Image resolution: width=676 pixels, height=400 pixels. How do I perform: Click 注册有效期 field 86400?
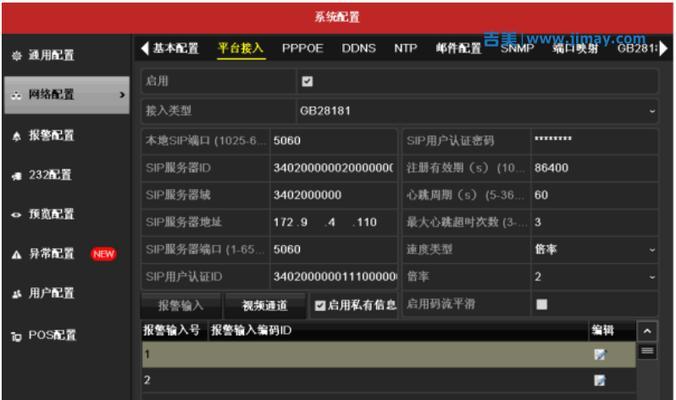click(595, 168)
